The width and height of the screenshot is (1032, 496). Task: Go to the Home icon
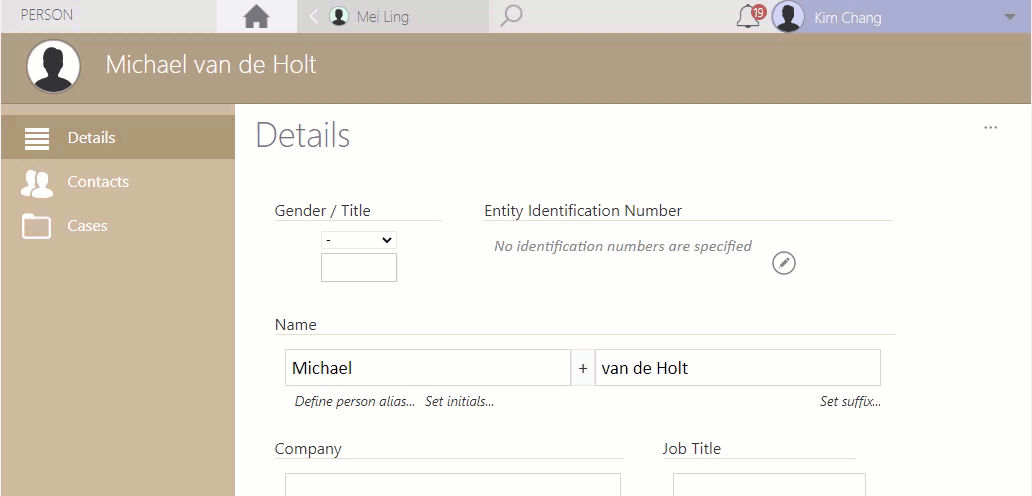(x=256, y=16)
